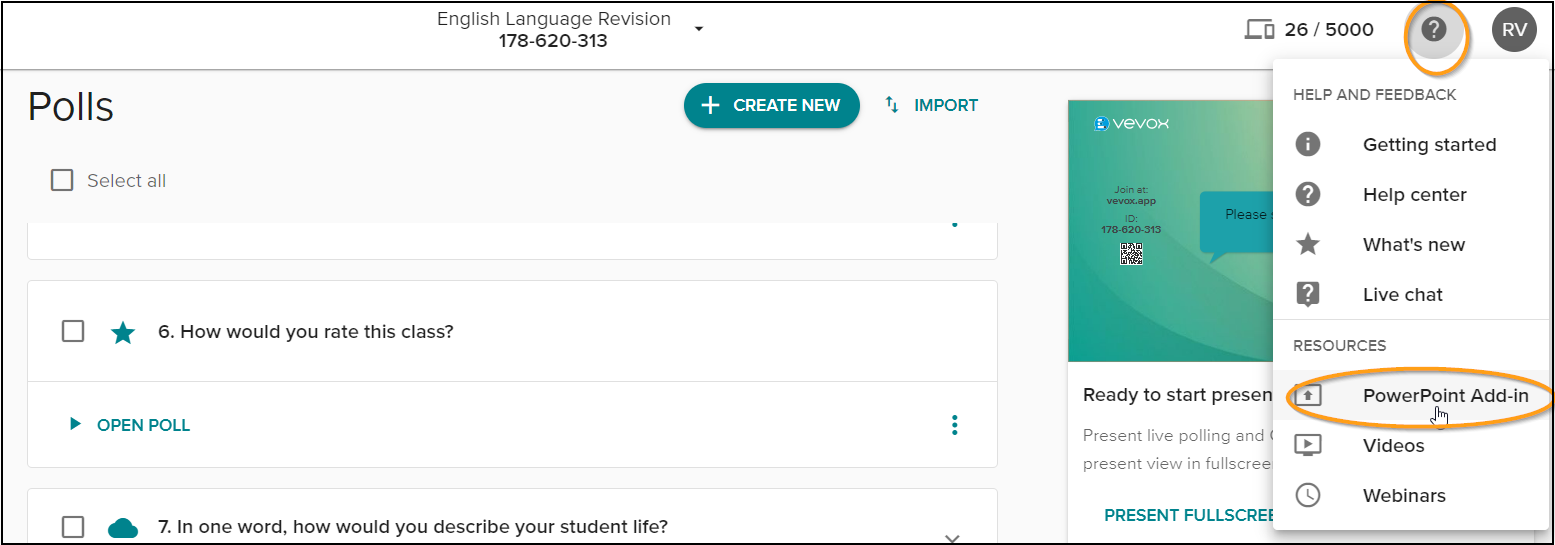
Task: Expand poll 7 with the chevron
Action: coord(953,538)
